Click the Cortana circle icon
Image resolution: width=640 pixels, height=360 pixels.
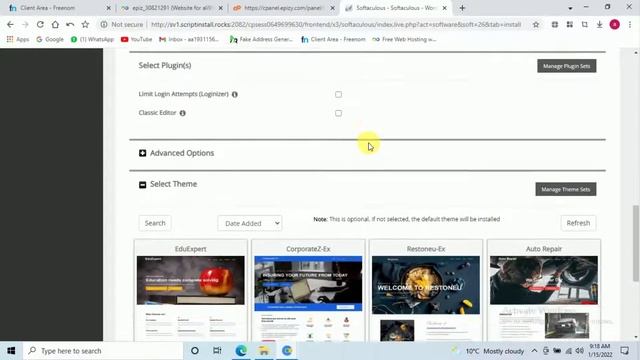(x=195, y=351)
